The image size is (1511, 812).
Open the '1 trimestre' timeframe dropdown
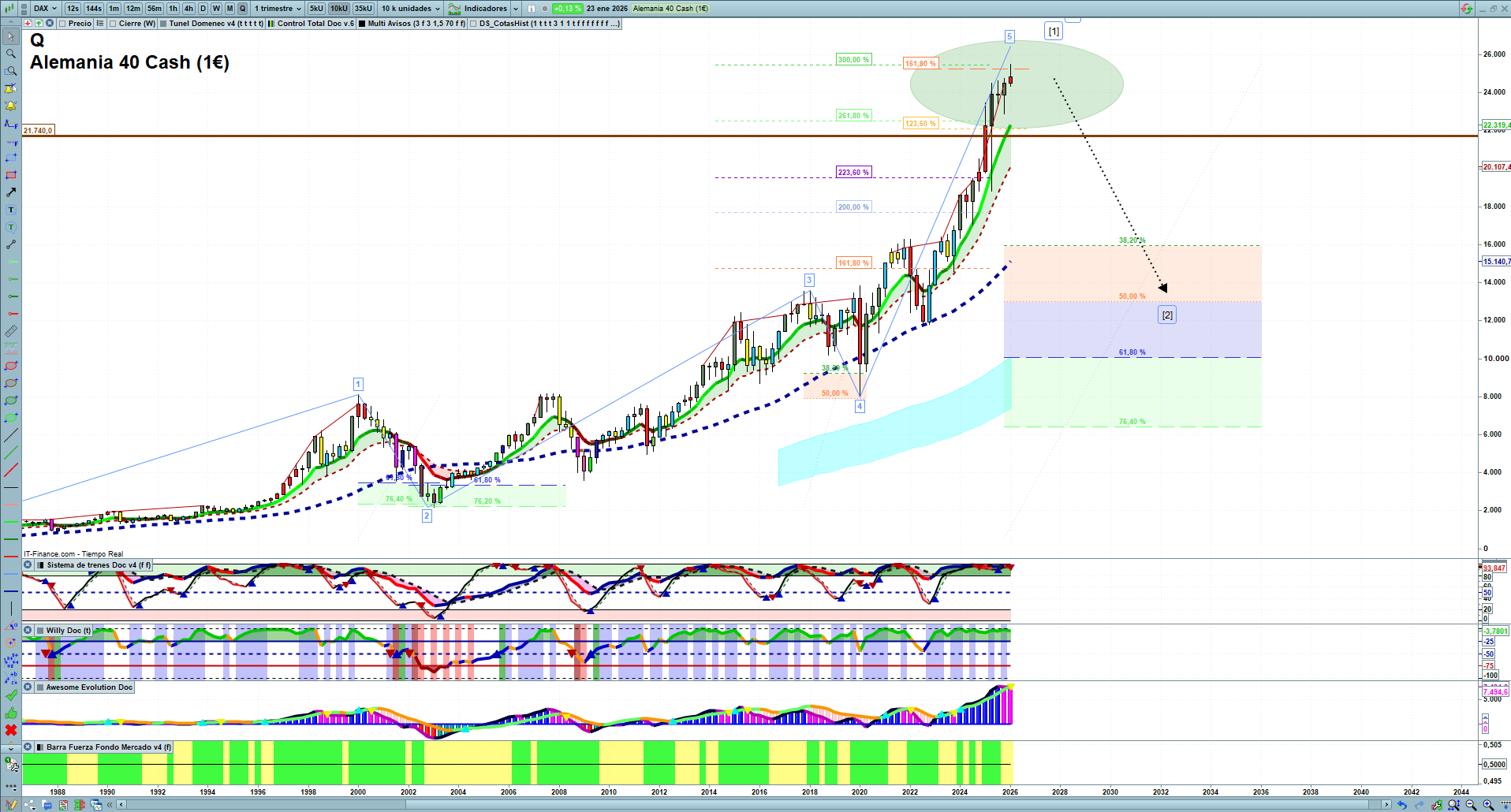278,9
